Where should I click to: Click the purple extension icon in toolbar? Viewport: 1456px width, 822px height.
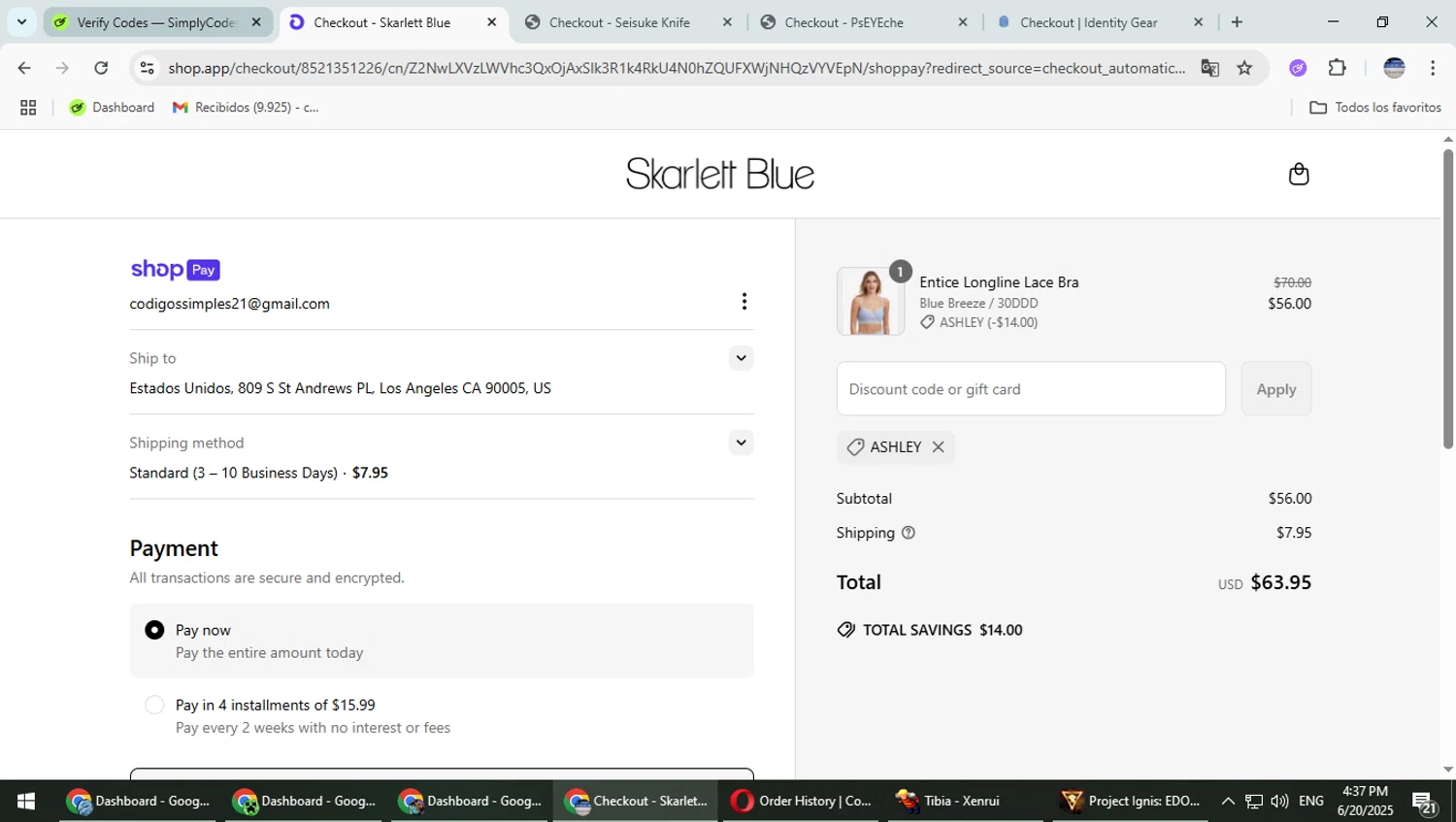(1298, 68)
